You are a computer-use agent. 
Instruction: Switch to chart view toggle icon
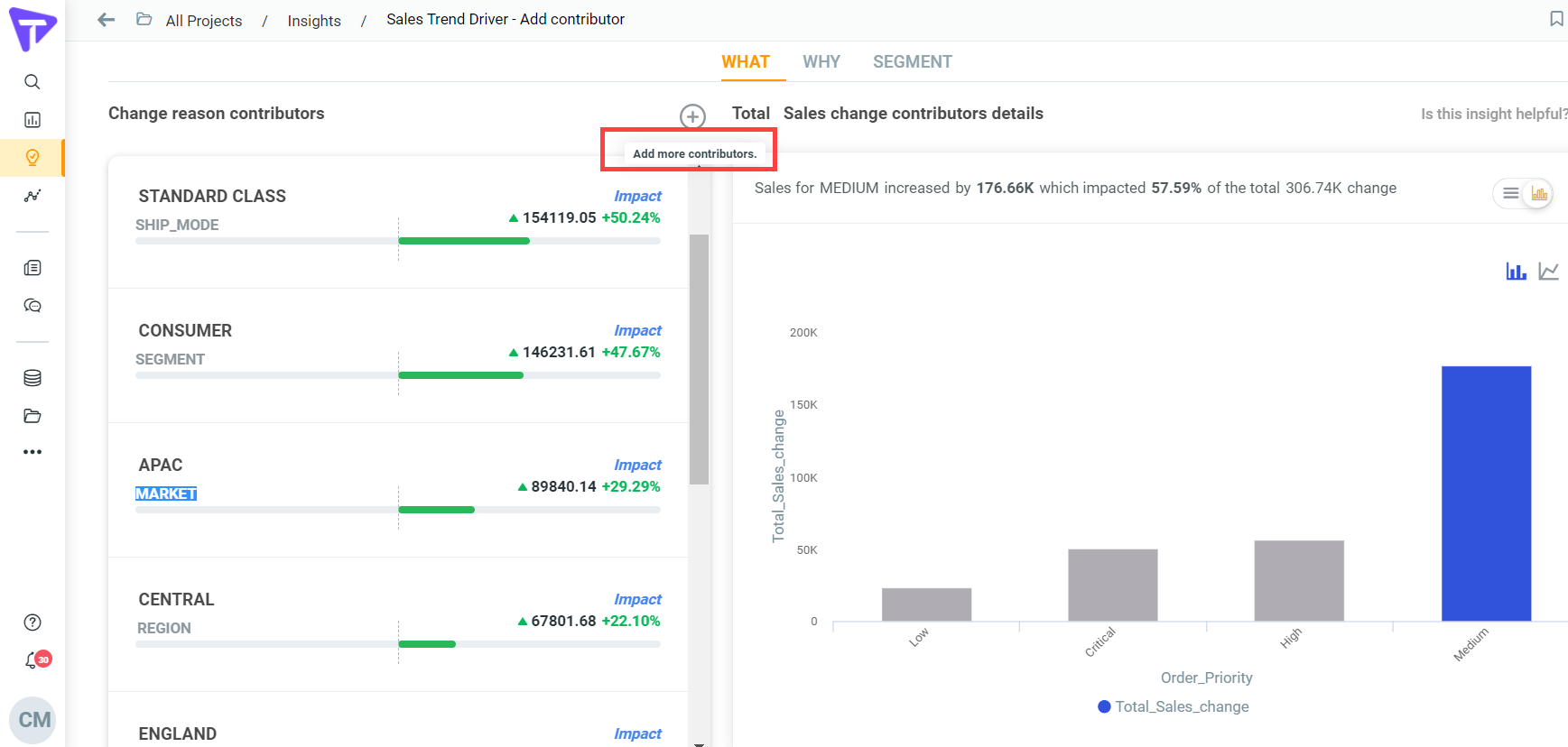(1539, 193)
